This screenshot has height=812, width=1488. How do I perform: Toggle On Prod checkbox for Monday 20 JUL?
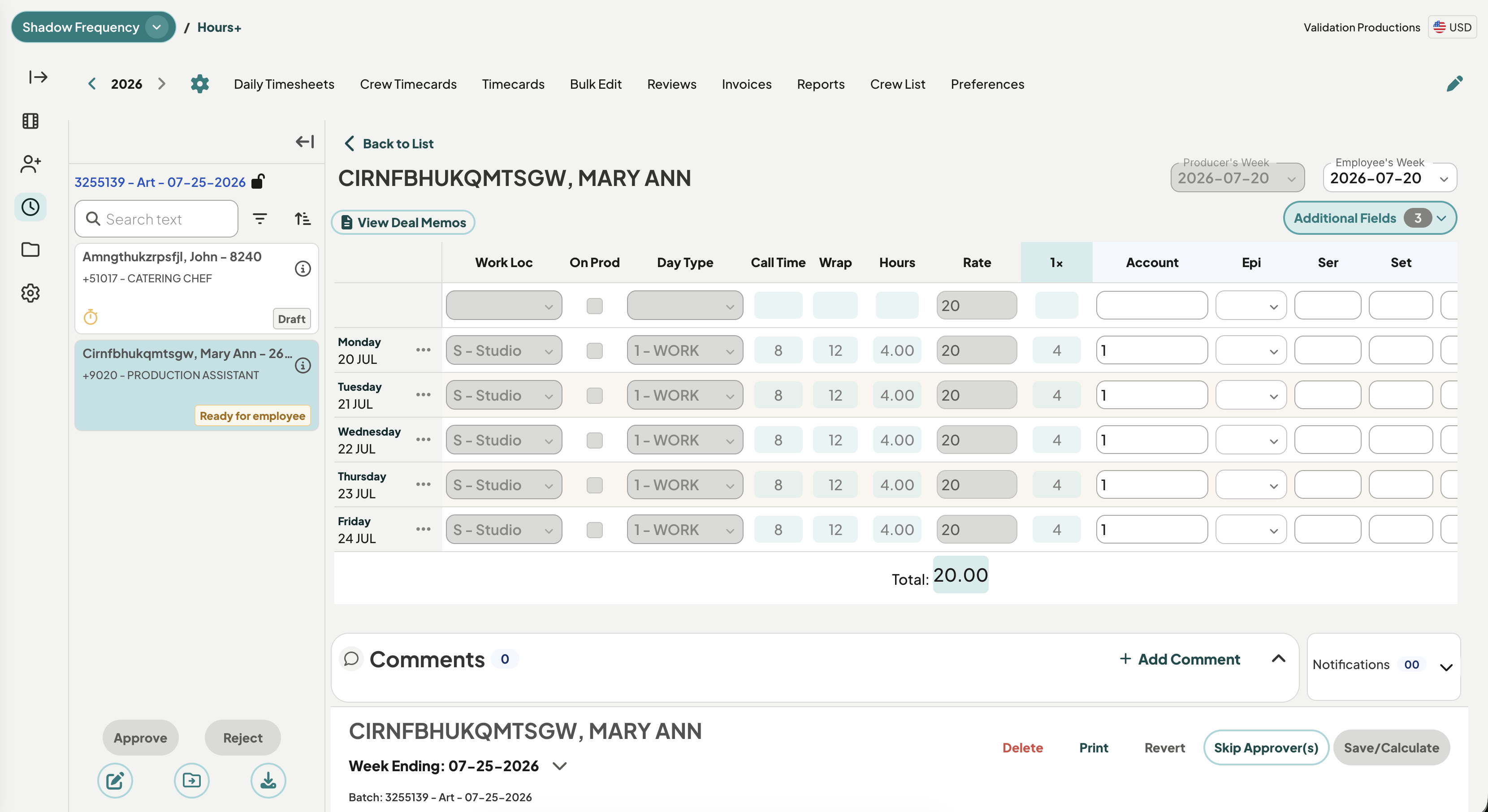(x=594, y=350)
